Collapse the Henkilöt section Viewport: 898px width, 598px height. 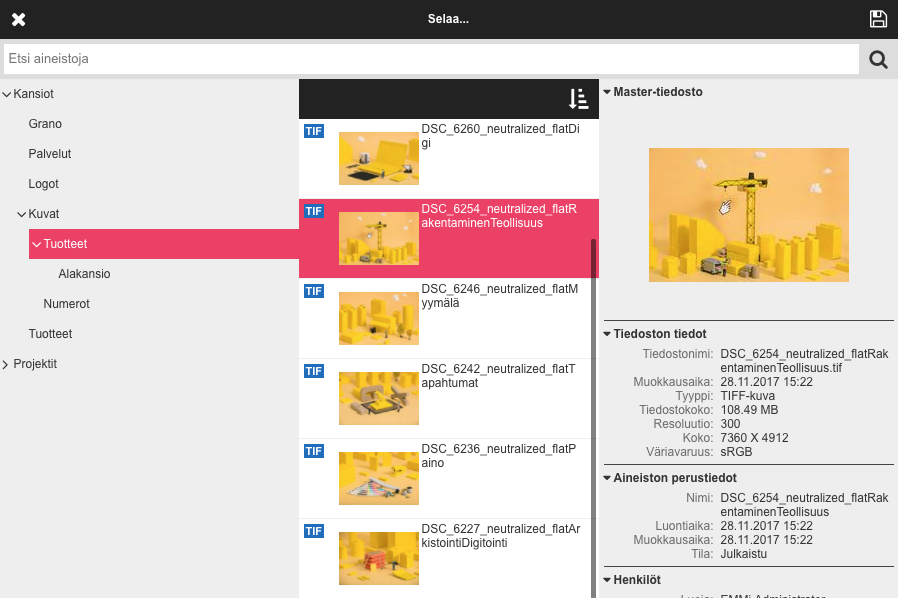tap(607, 580)
